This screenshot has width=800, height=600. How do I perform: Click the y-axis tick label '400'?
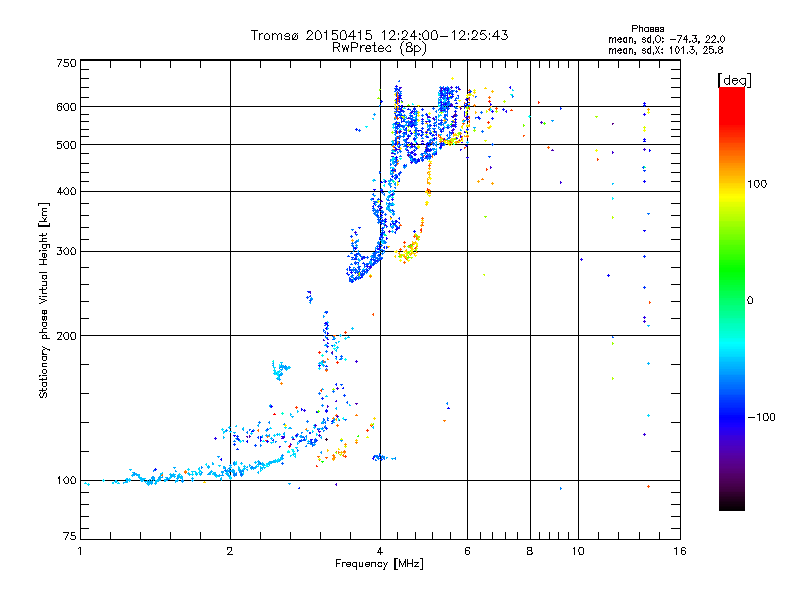click(66, 191)
